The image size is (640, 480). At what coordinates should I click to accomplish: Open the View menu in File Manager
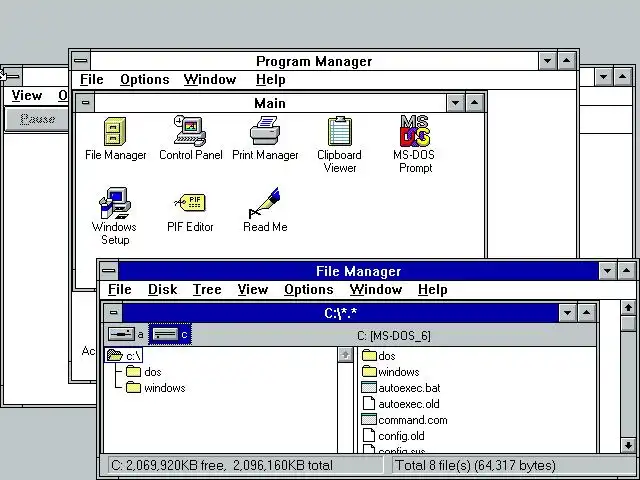(x=253, y=289)
